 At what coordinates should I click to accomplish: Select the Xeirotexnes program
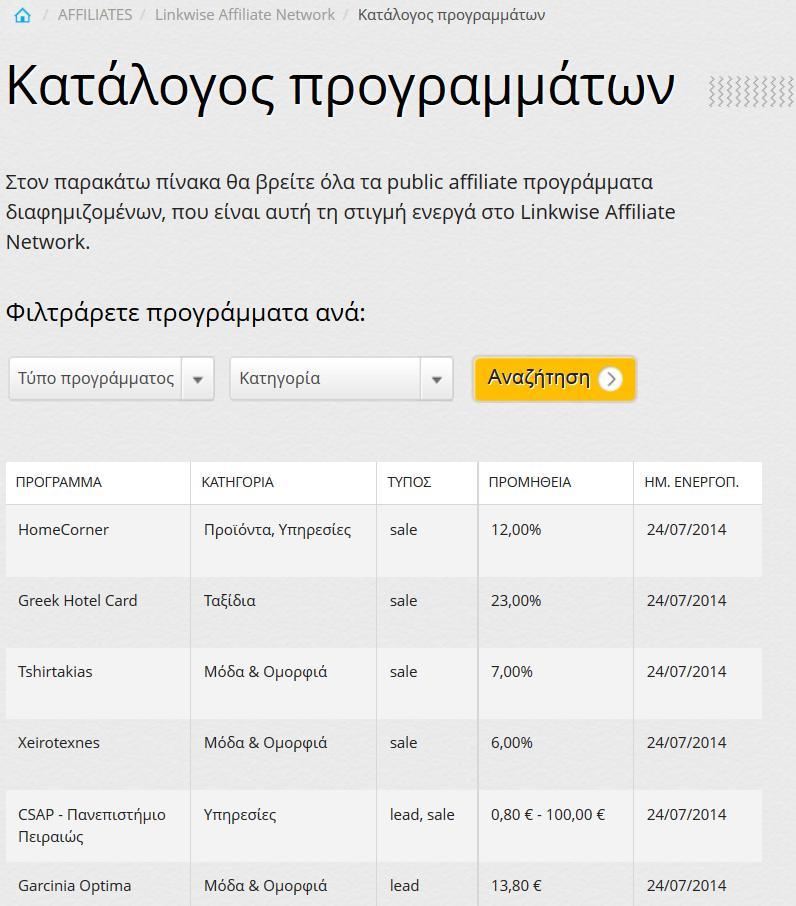pos(58,743)
